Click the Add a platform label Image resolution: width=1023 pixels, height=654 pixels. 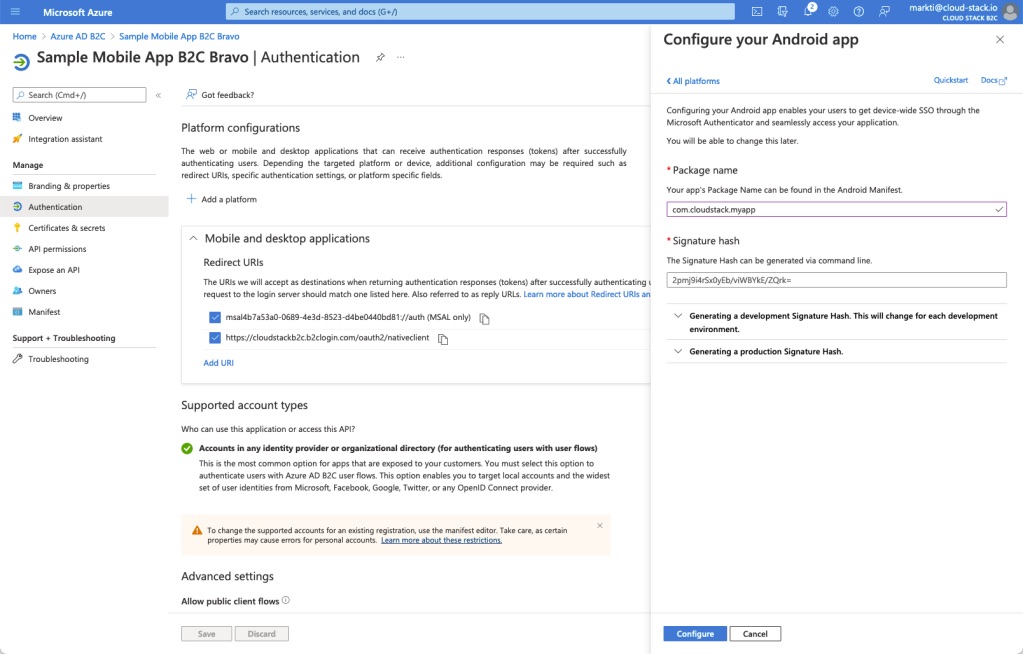click(229, 199)
